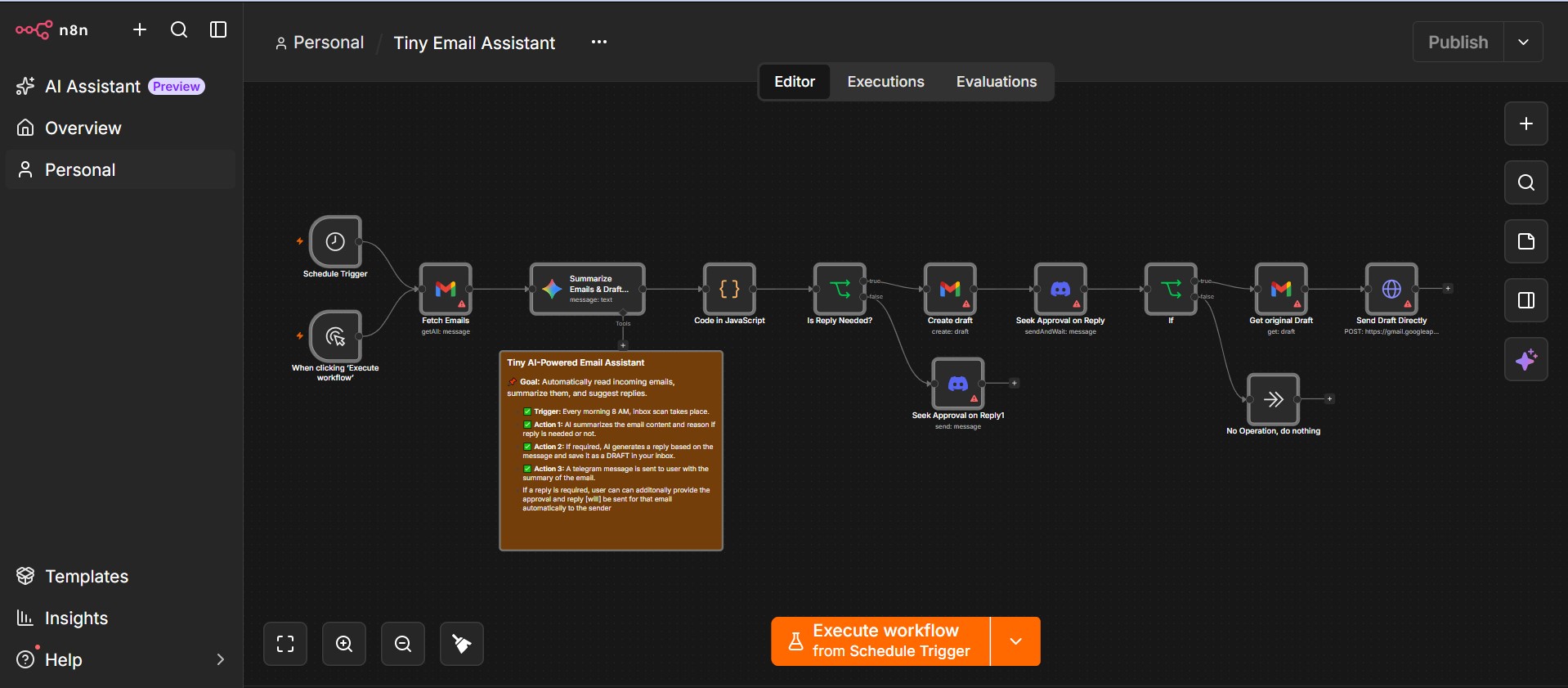Open search from sidebar magnifier icon
Image resolution: width=1568 pixels, height=688 pixels.
[179, 29]
